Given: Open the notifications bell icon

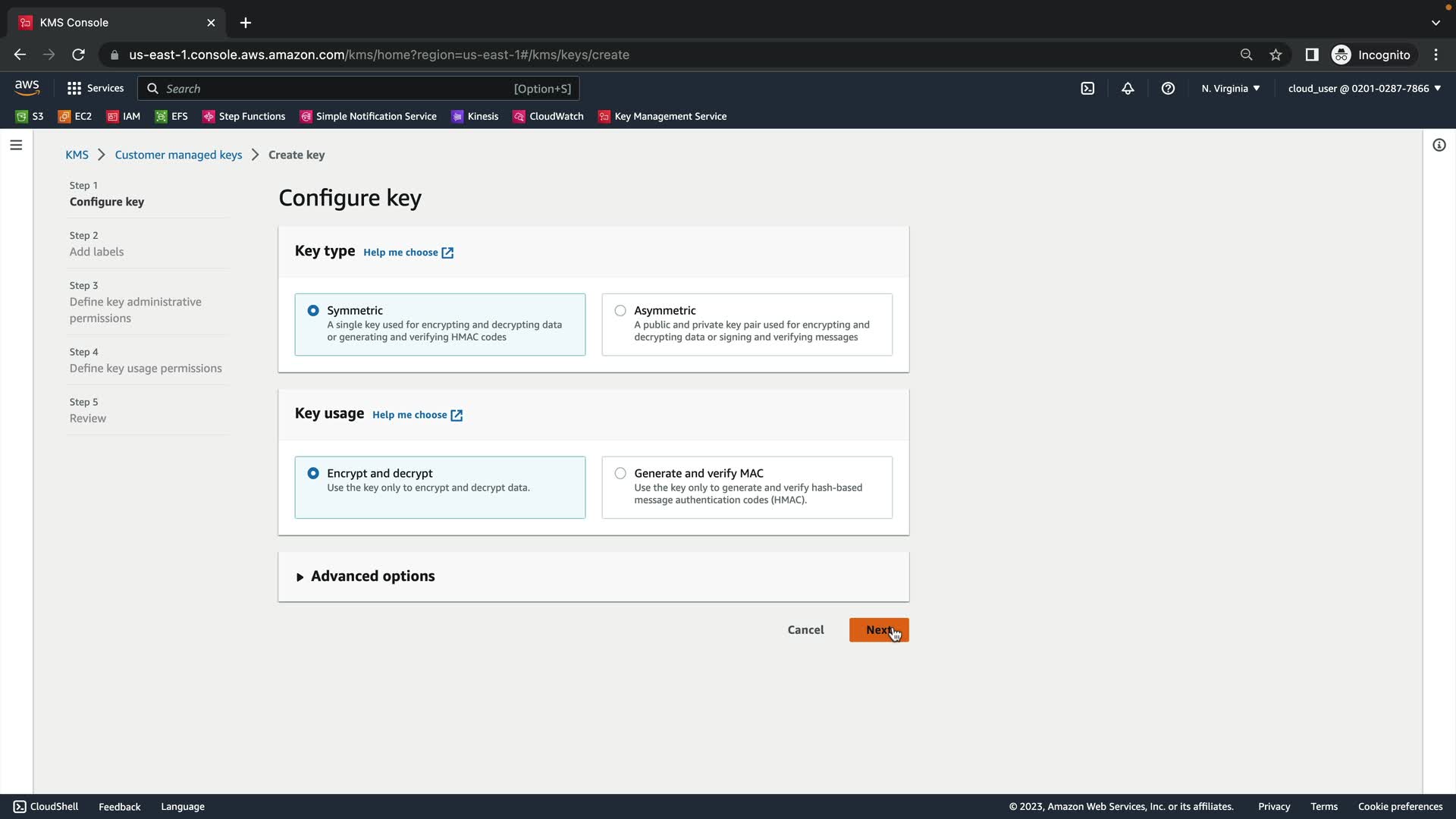Looking at the screenshot, I should point(1128,89).
